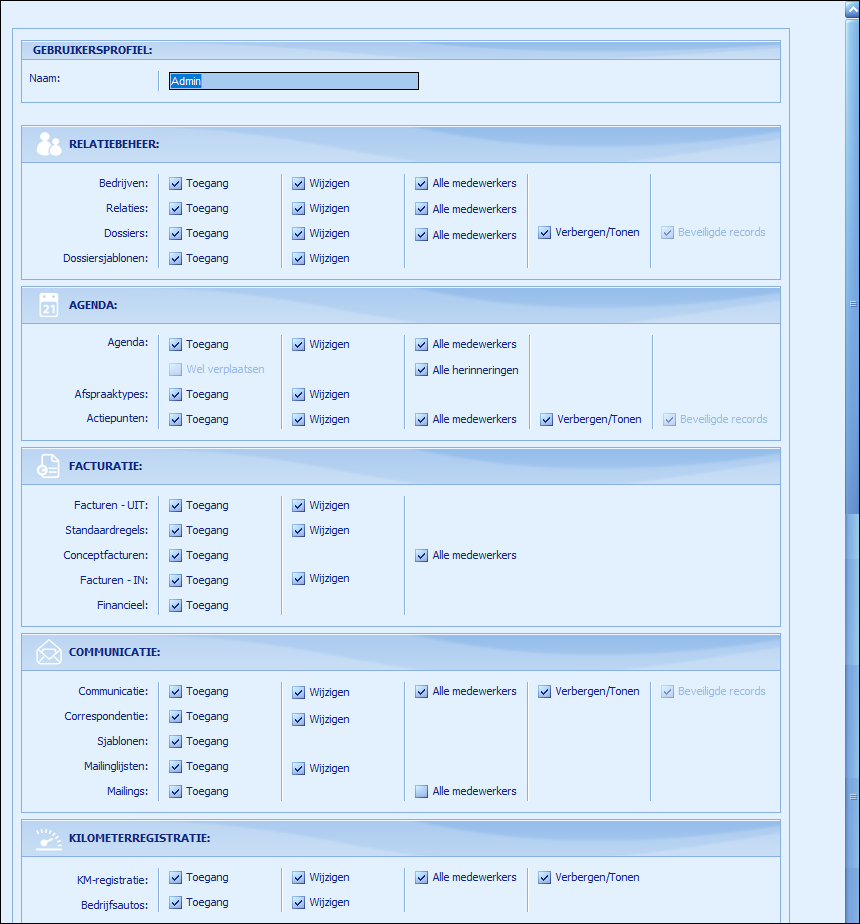
Task: Toggle Wijzigen checkbox for Relaties
Action: coord(299,209)
